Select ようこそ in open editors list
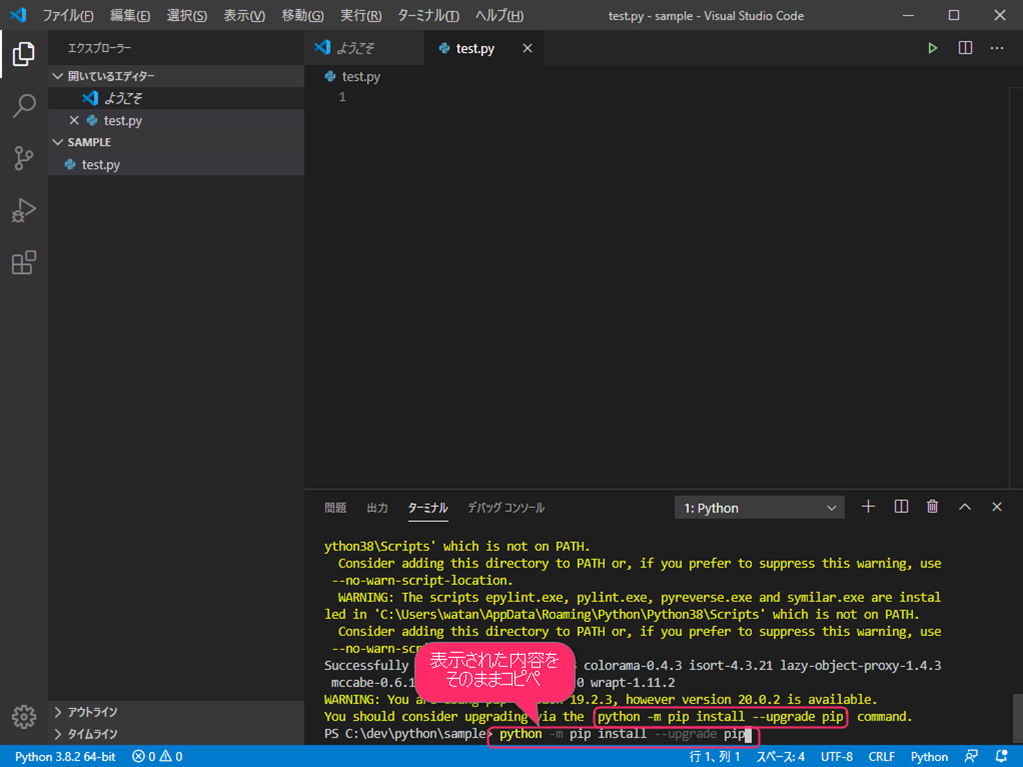Image resolution: width=1023 pixels, height=767 pixels. 176,98
